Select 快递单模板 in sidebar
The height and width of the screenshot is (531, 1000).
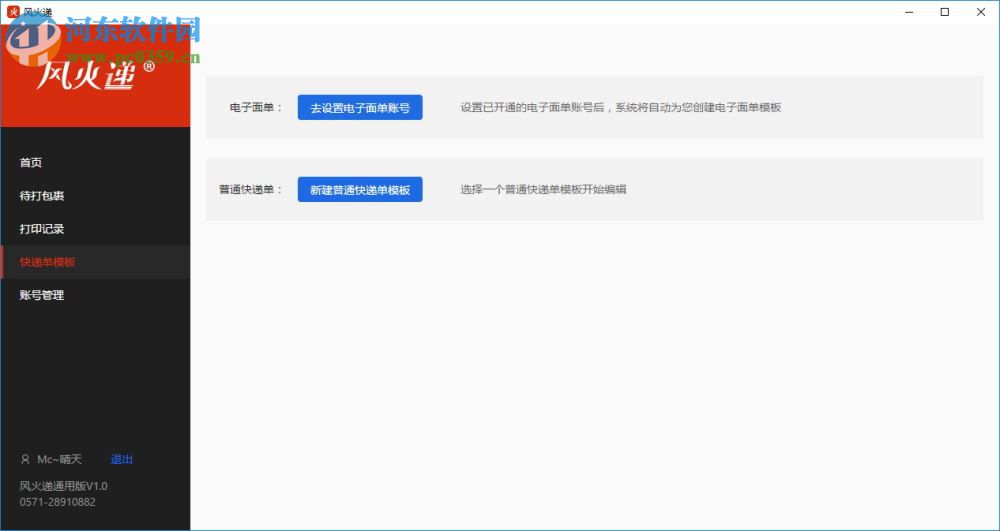pyautogui.click(x=95, y=262)
